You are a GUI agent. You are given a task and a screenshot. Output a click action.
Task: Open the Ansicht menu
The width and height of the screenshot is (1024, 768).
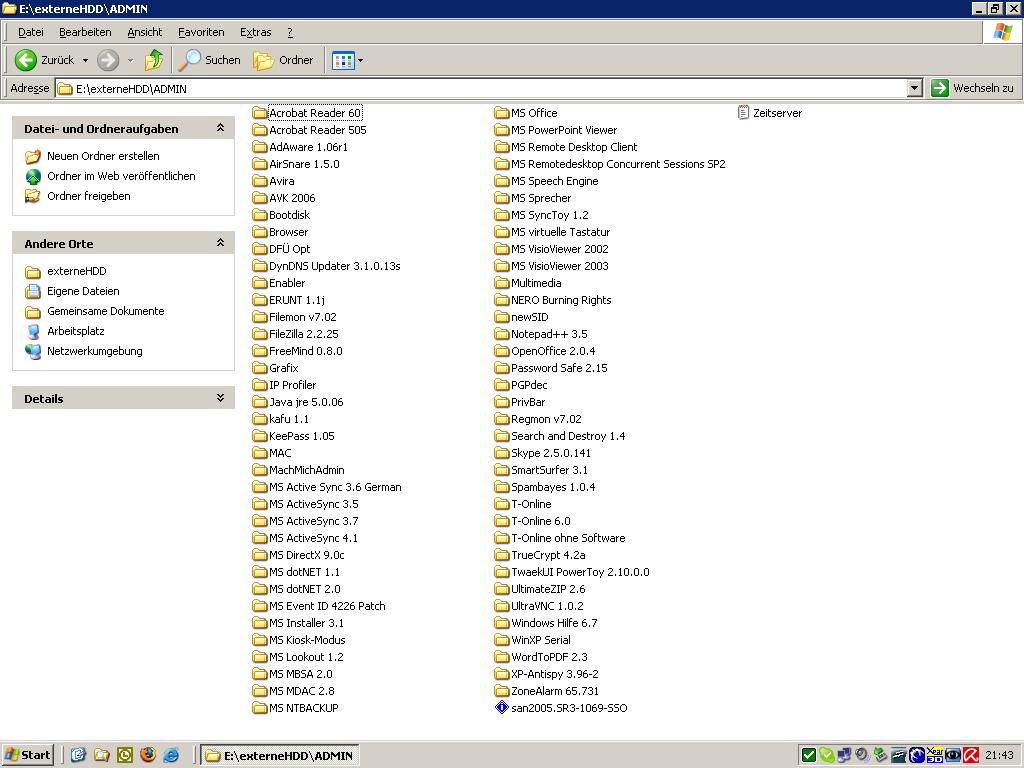[x=144, y=32]
